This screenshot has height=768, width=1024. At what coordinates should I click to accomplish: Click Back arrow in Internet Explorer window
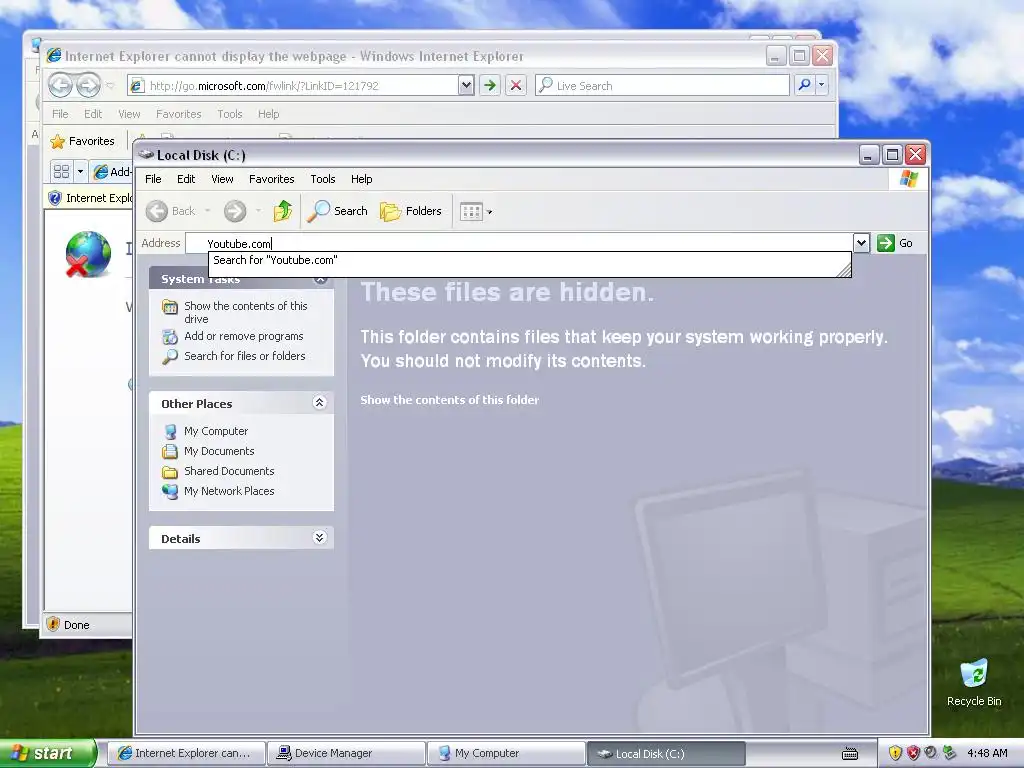click(x=61, y=85)
